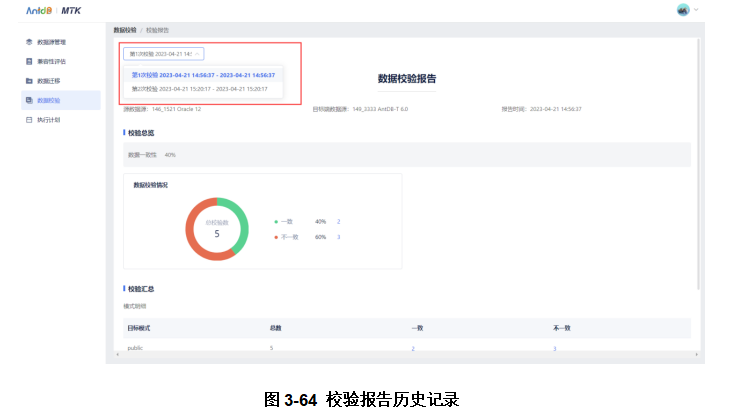Click the 数据校验报告 title
This screenshot has width=736, height=414.
click(x=407, y=79)
